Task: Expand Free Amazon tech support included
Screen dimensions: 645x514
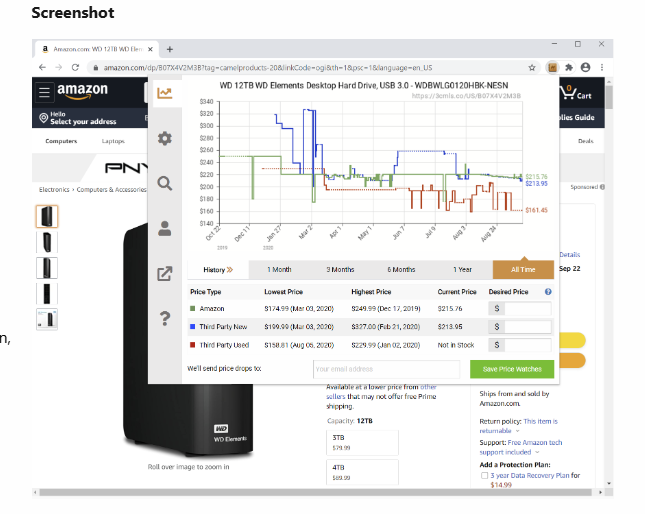Action: pyautogui.click(x=537, y=452)
